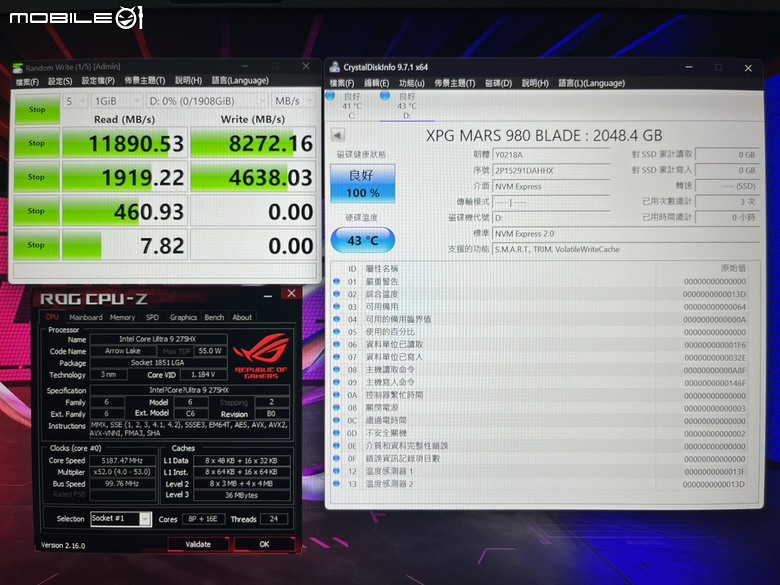Click the Validate button in CPU-Z
The image size is (780, 585).
pos(198,544)
